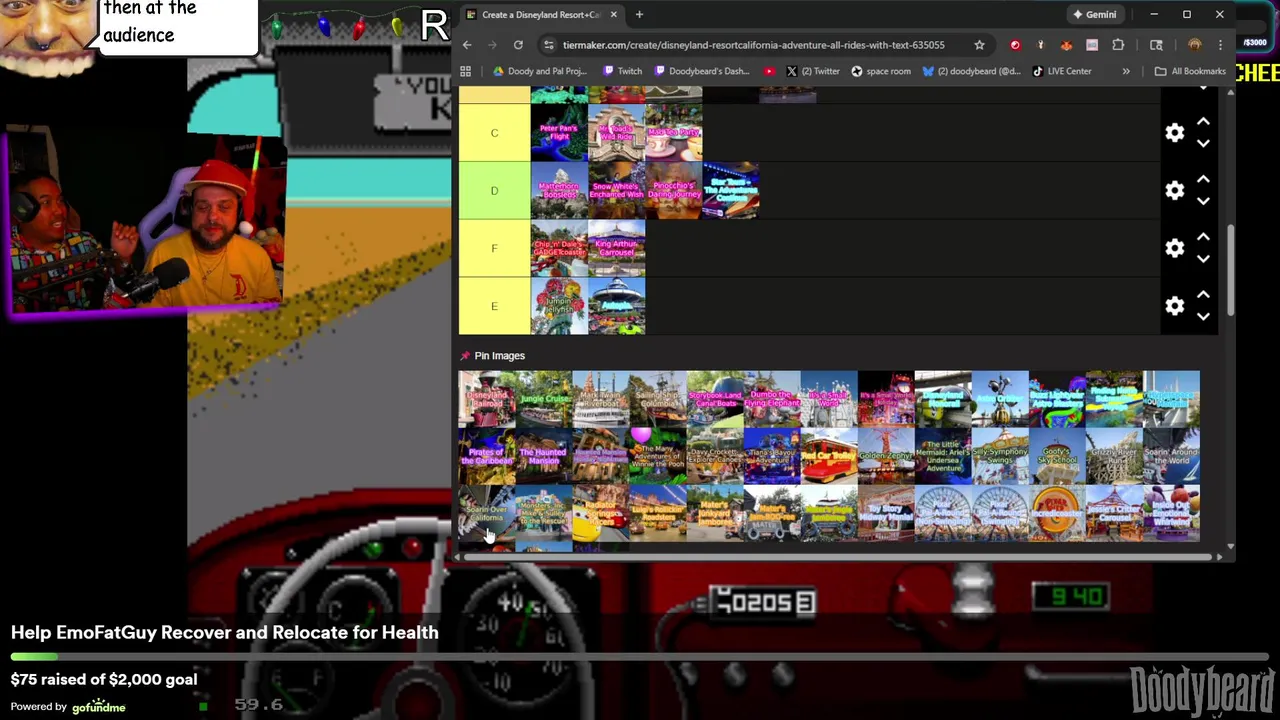Screen dimensions: 1280x720
Task: Select Peter Pan's Flight in tier C
Action: 559,133
